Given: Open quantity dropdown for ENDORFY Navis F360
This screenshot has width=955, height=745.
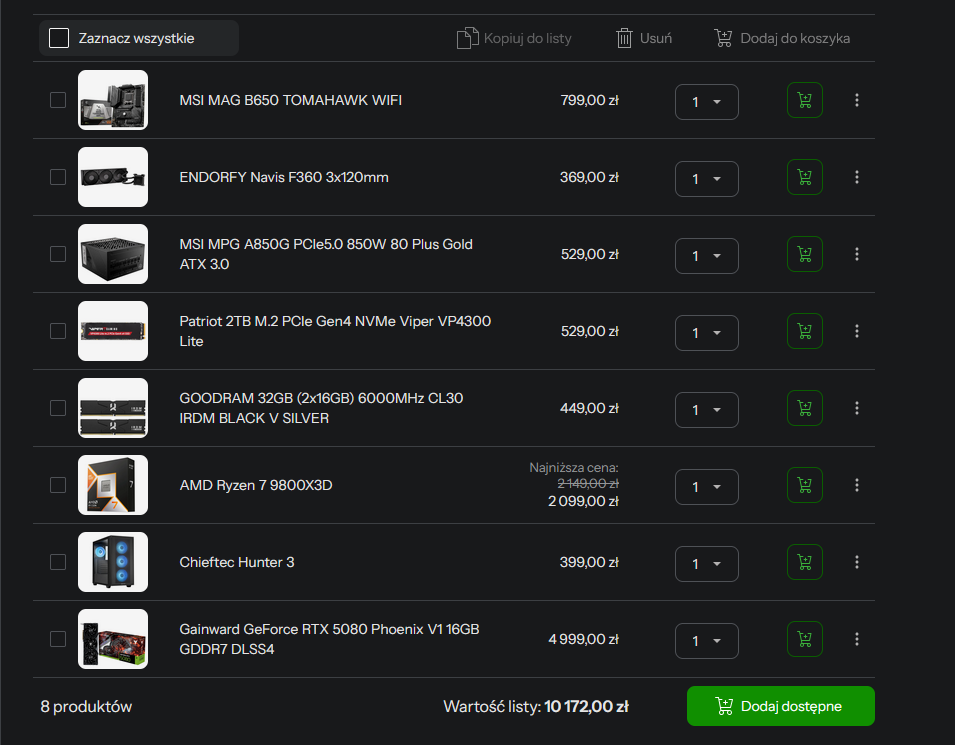Looking at the screenshot, I should (x=707, y=179).
